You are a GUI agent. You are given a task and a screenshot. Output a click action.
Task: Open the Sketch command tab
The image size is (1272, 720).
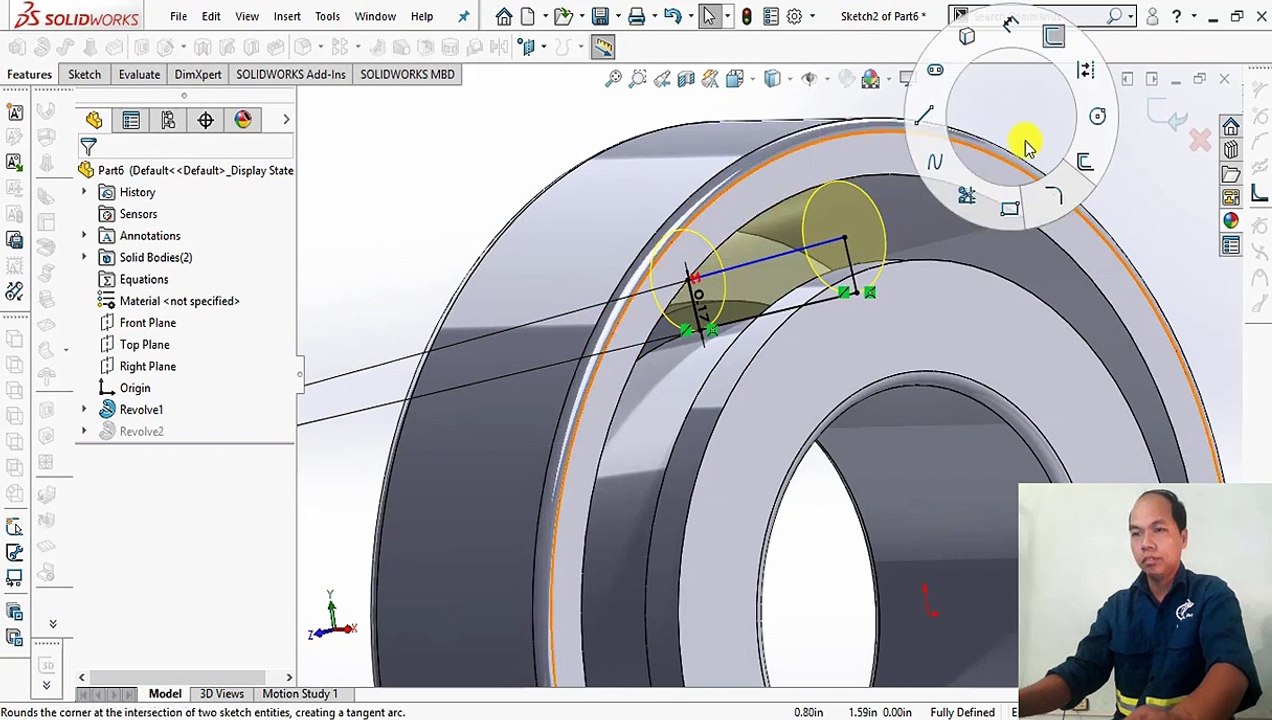point(84,74)
